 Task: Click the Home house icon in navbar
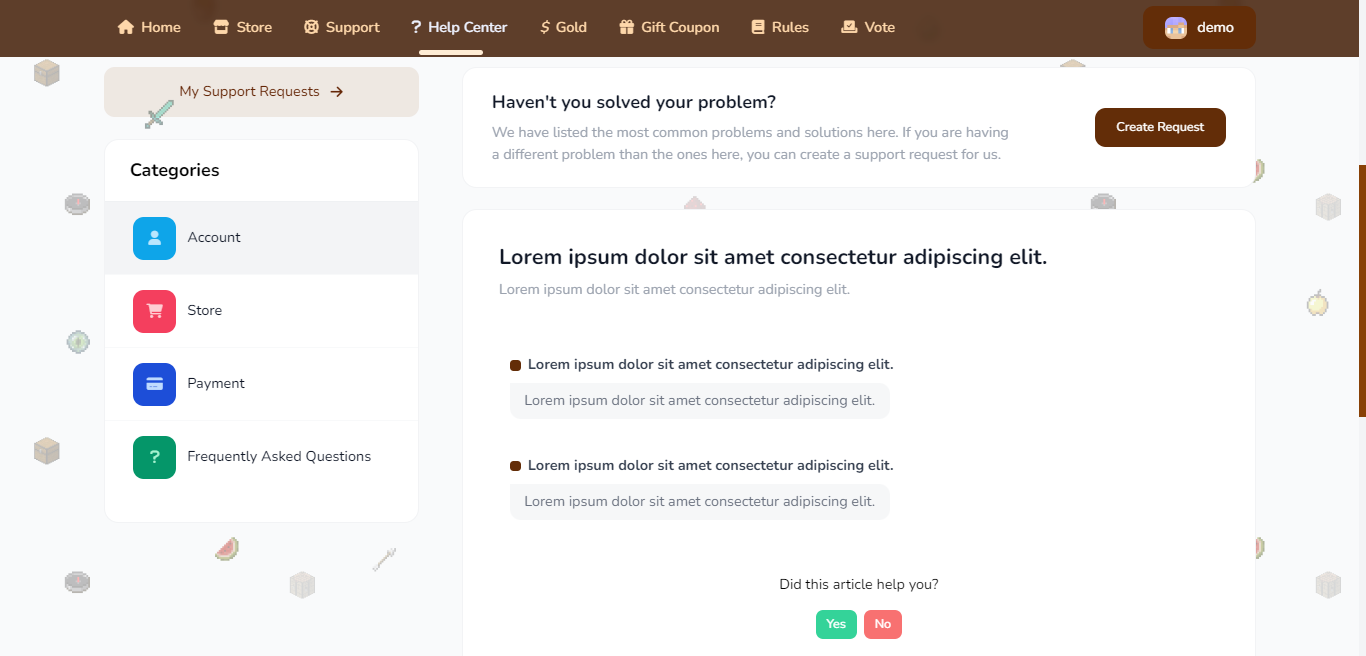pyautogui.click(x=126, y=27)
